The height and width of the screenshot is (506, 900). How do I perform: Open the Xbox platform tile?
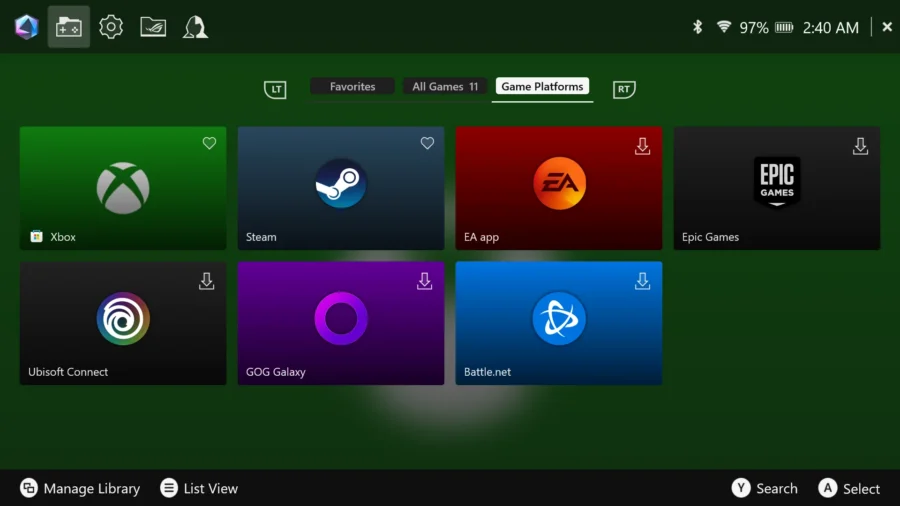pyautogui.click(x=123, y=188)
